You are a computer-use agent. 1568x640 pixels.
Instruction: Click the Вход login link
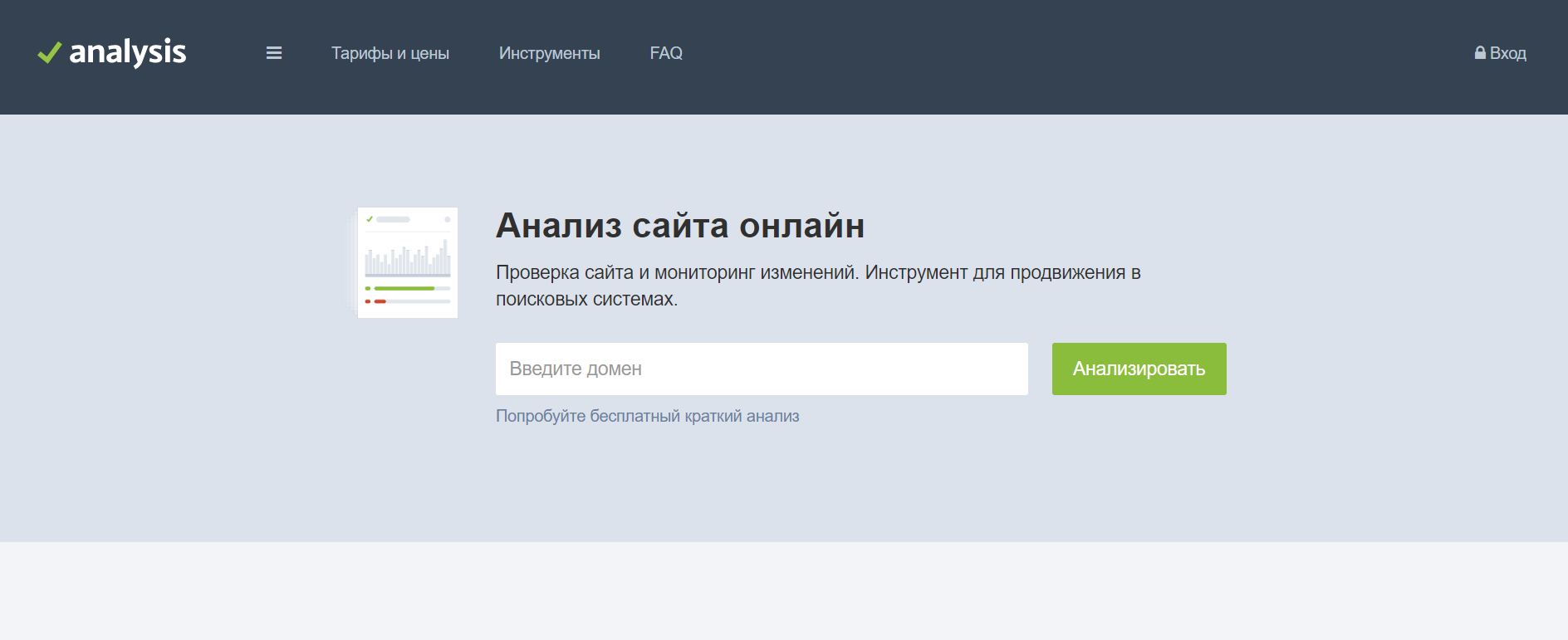pos(1507,53)
